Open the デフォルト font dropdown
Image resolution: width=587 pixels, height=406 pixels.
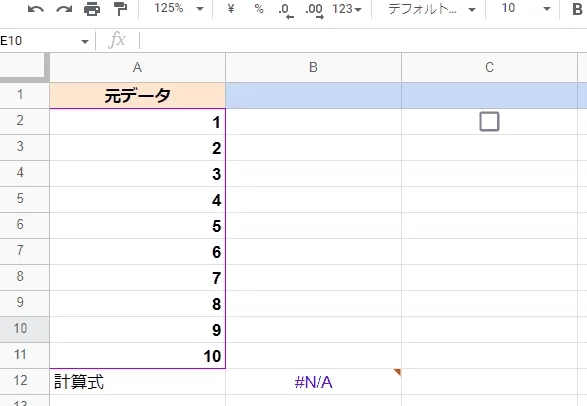(x=432, y=9)
